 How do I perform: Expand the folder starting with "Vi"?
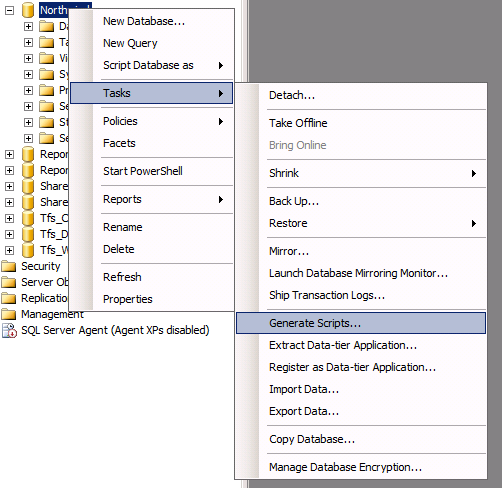[x=28, y=58]
